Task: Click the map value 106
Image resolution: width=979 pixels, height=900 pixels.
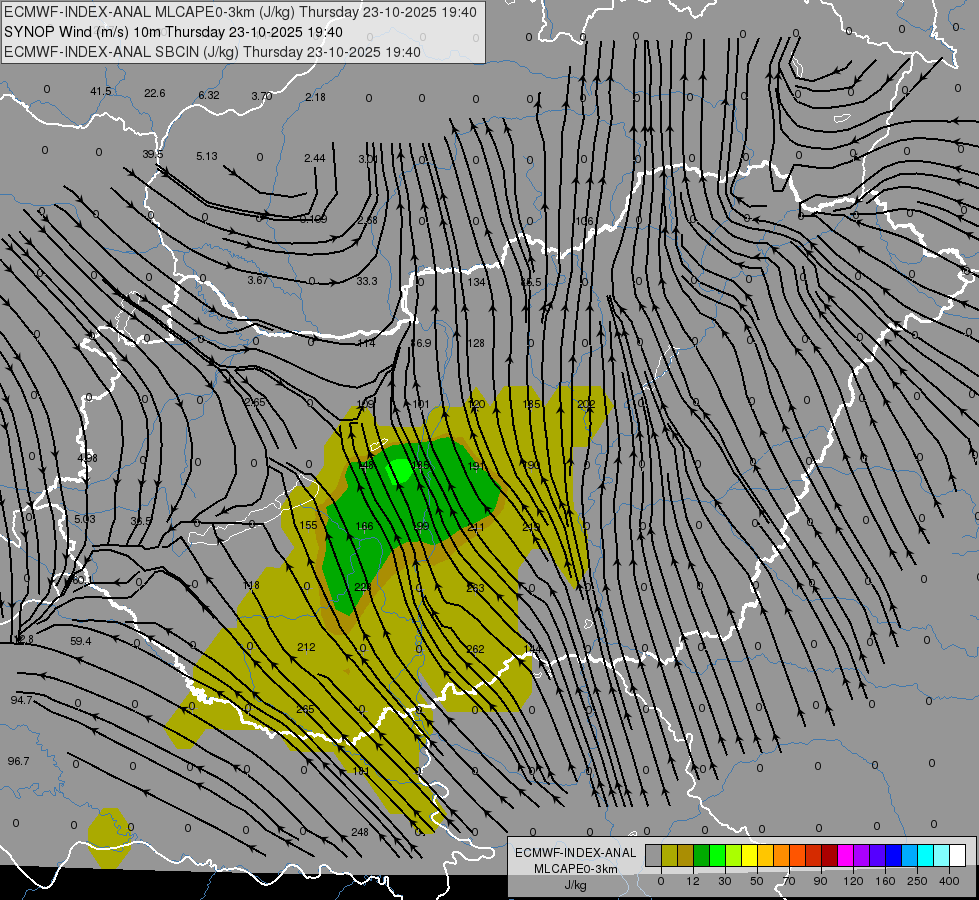Action: pos(584,221)
